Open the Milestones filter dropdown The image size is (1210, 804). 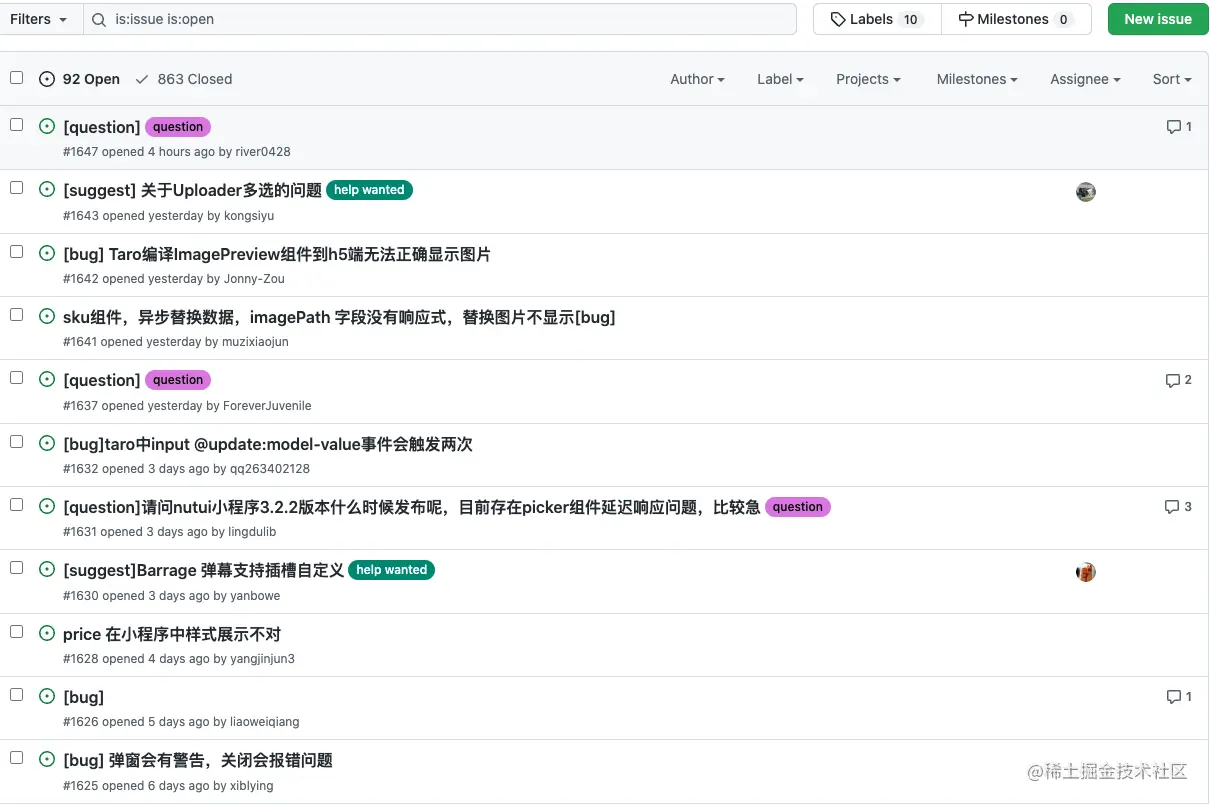[977, 79]
